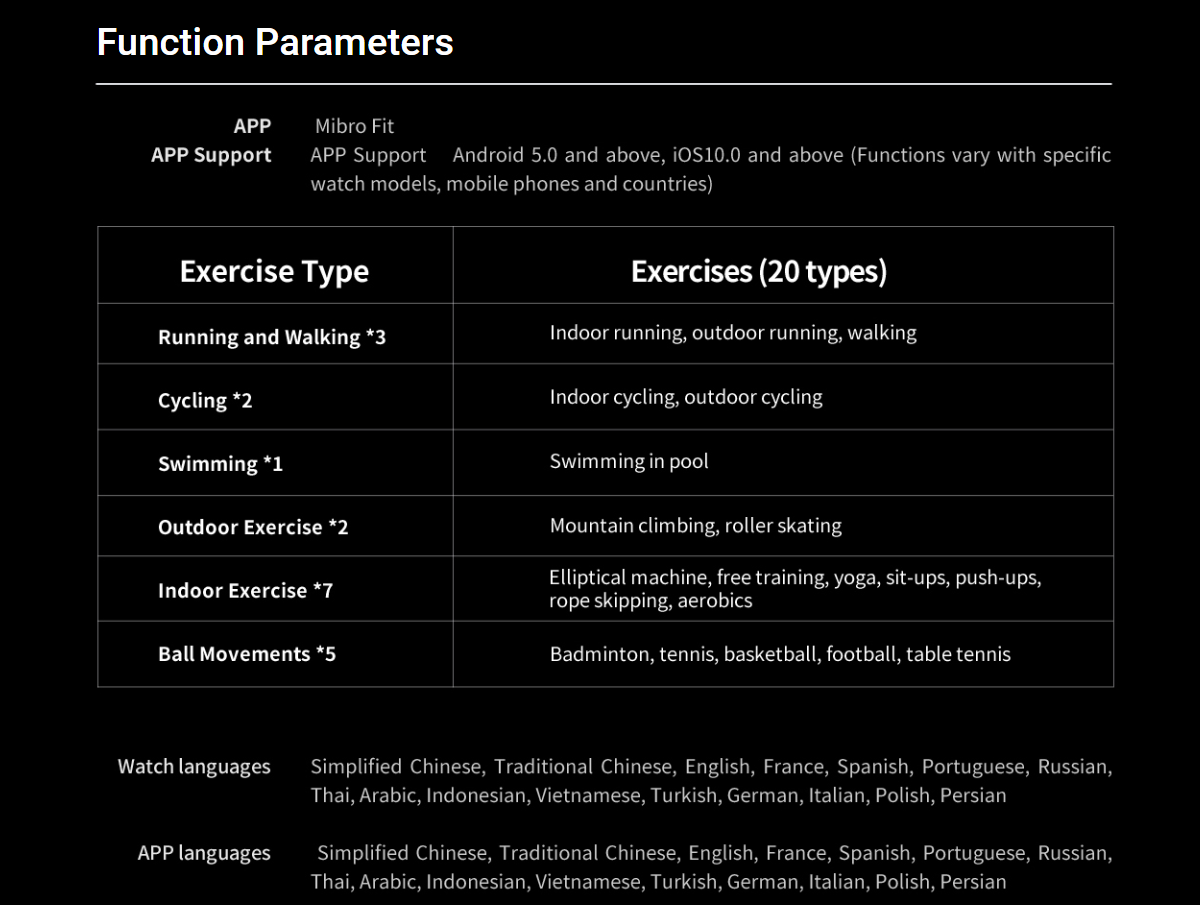Click the Exercises (20 types) column header
Image resolution: width=1200 pixels, height=905 pixels.
[x=758, y=272]
